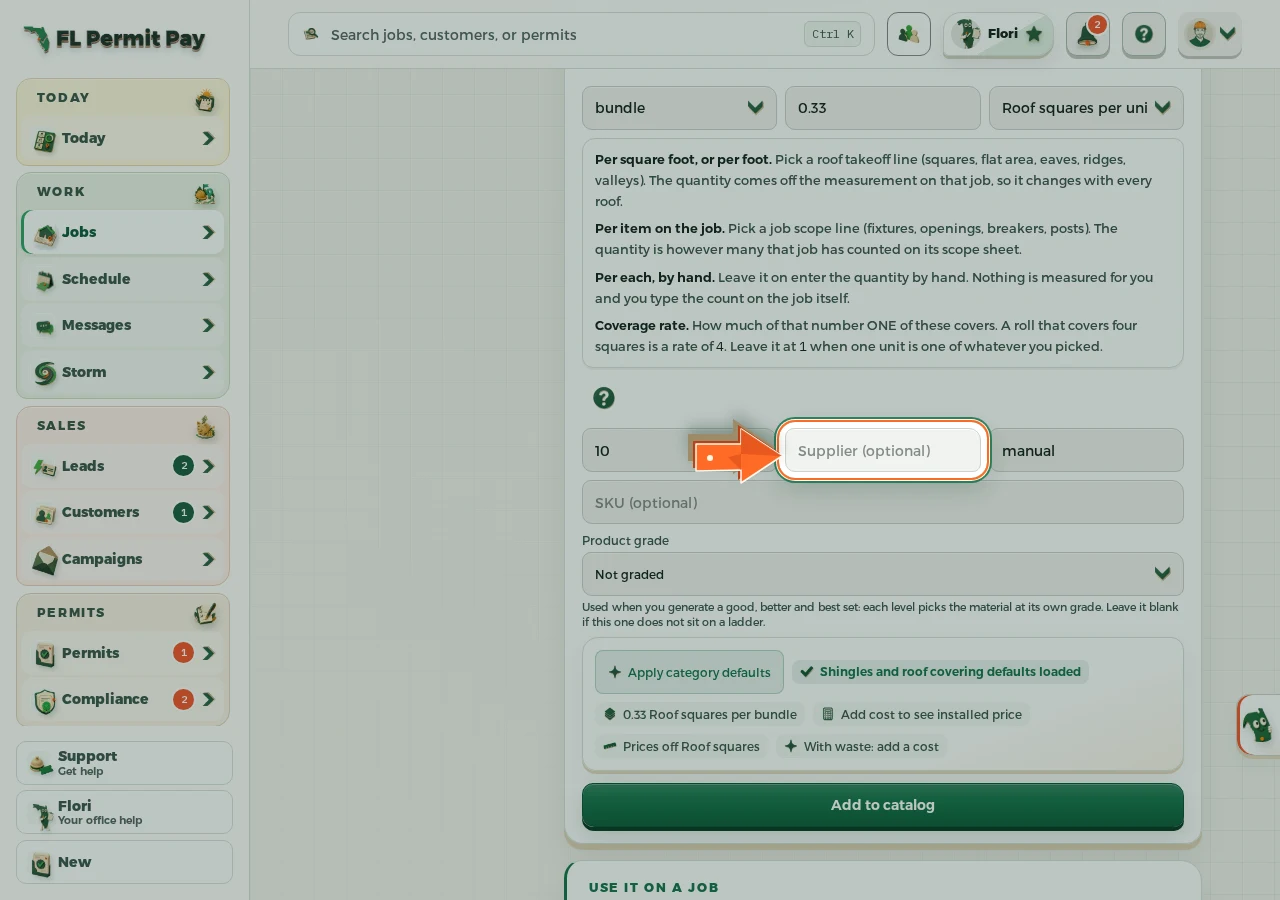Click the Leads icon in sidebar
The image size is (1280, 900).
[x=45, y=467]
